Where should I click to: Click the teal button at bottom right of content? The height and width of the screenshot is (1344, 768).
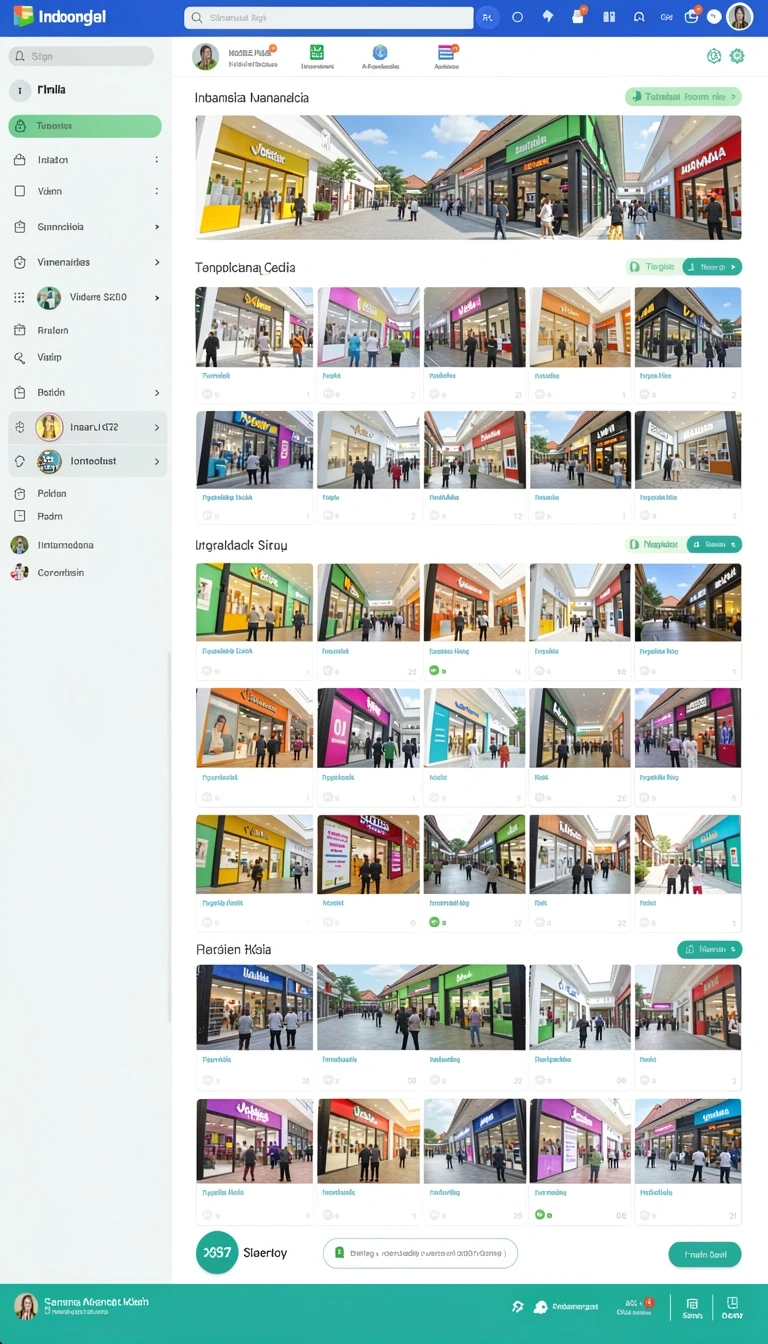coord(705,1254)
